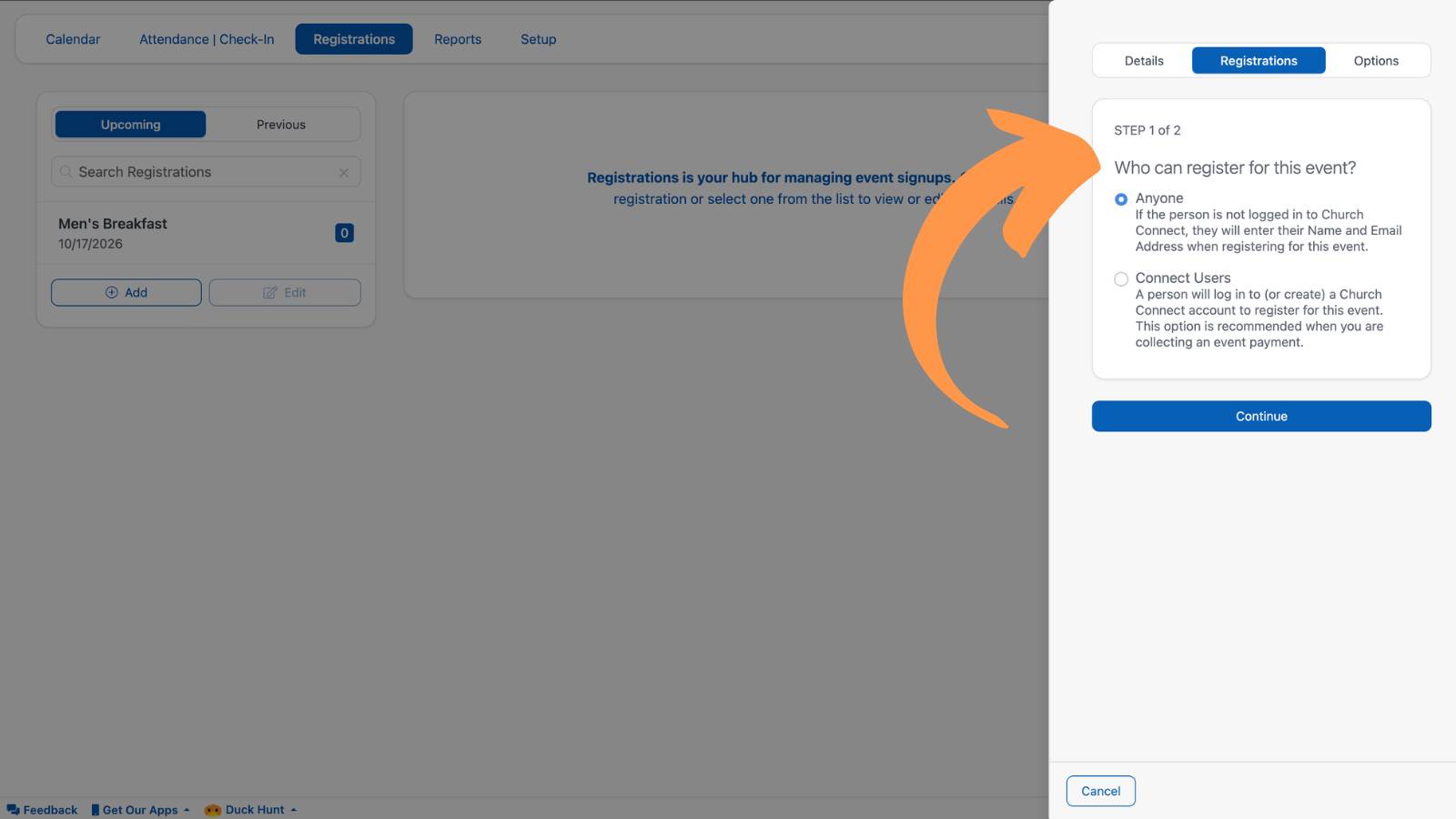Open the Setup tab

click(539, 39)
